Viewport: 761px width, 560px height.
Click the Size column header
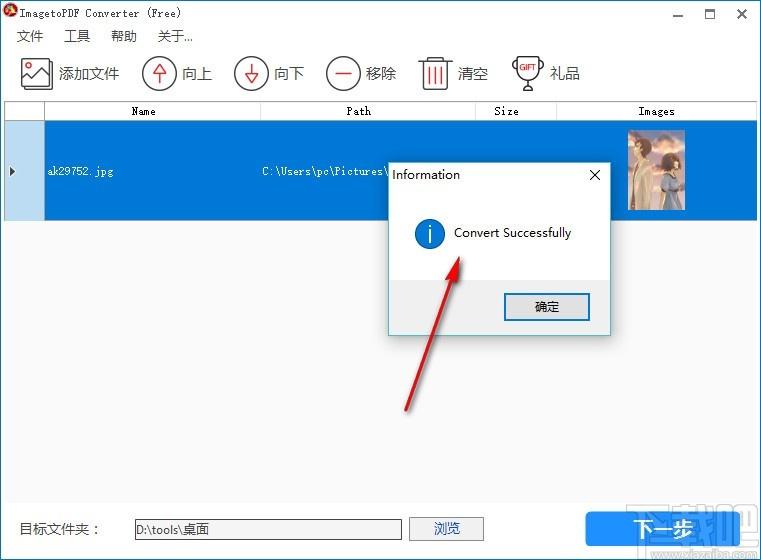tap(516, 111)
